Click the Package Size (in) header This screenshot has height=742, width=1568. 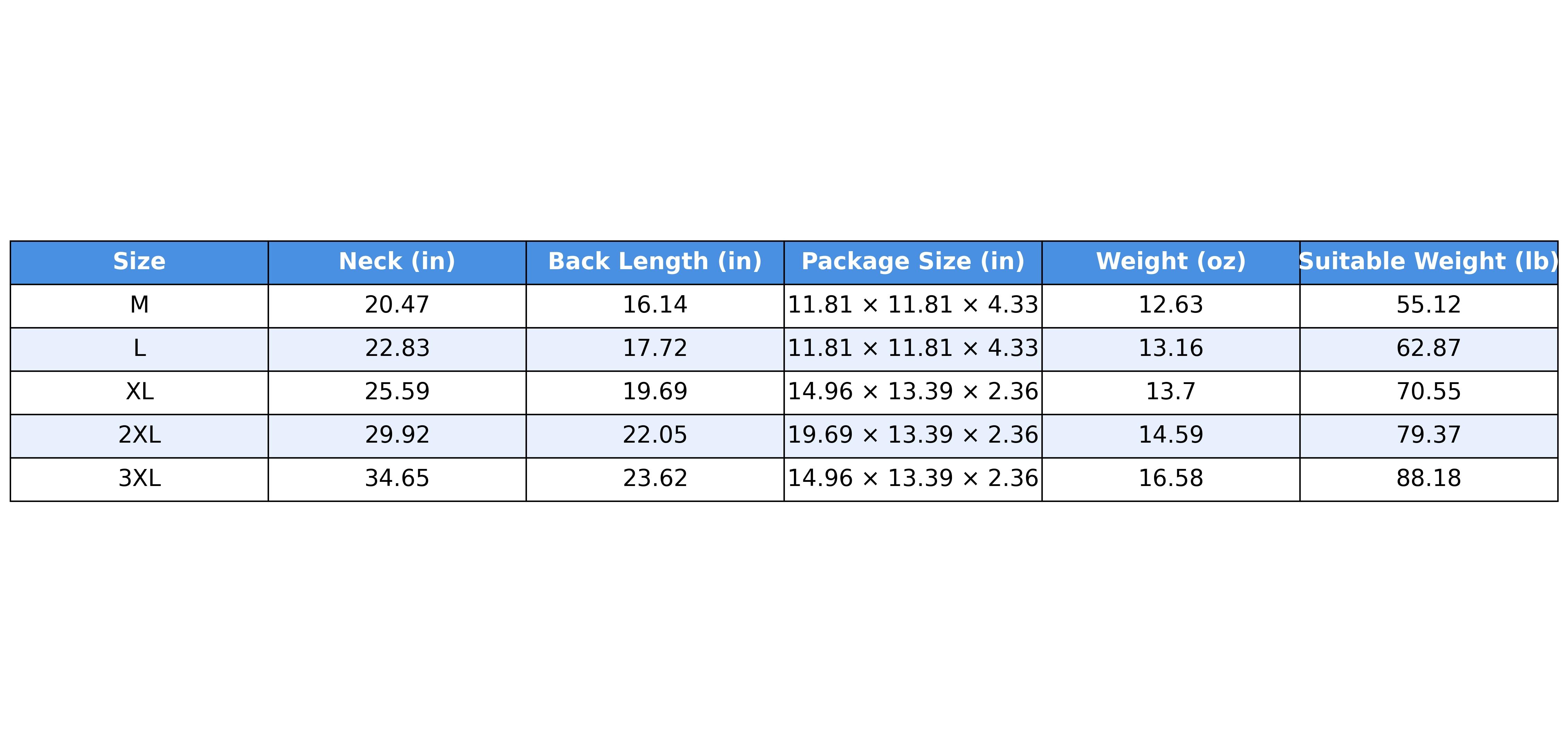(x=913, y=262)
